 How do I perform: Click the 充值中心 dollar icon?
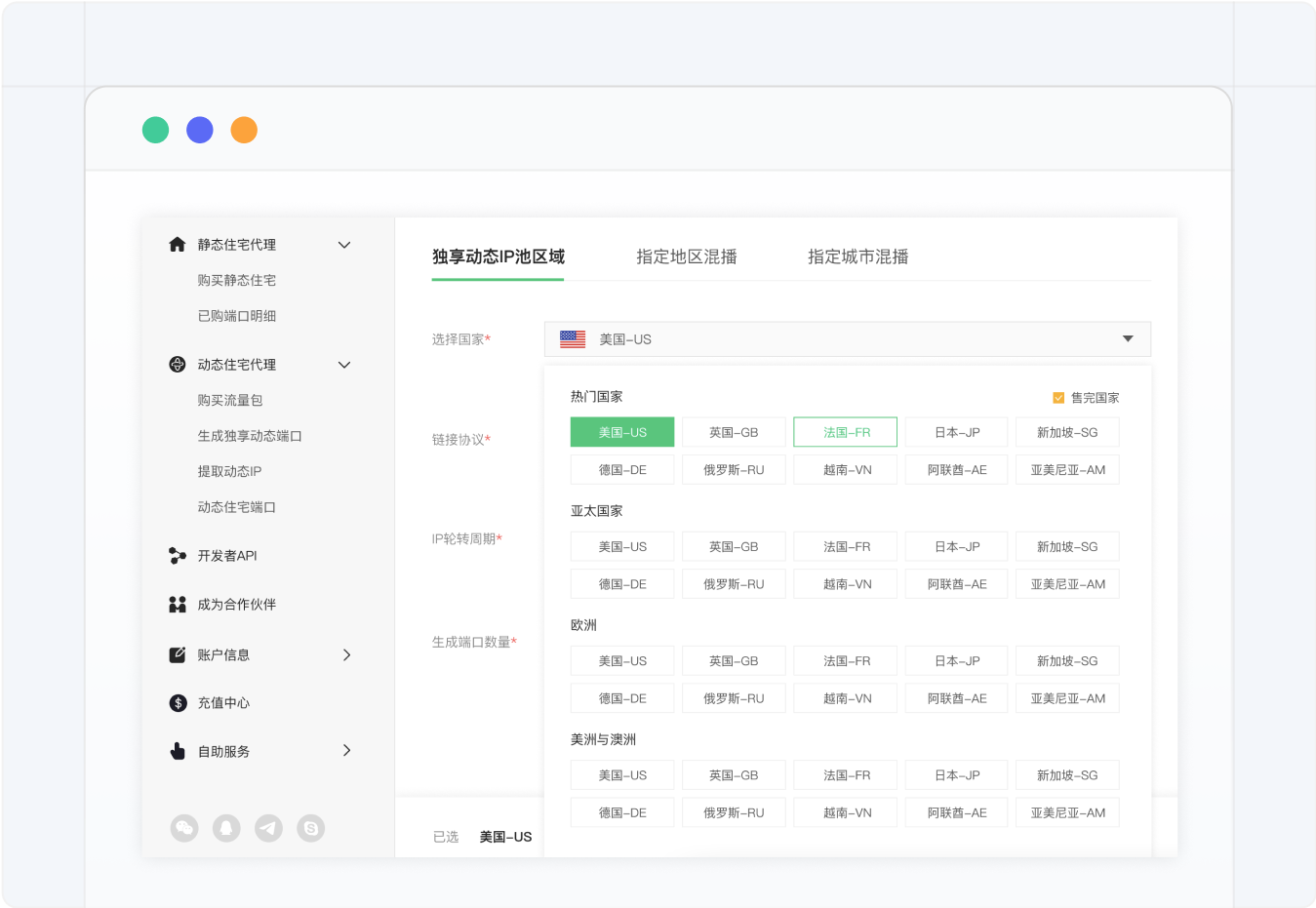(178, 703)
